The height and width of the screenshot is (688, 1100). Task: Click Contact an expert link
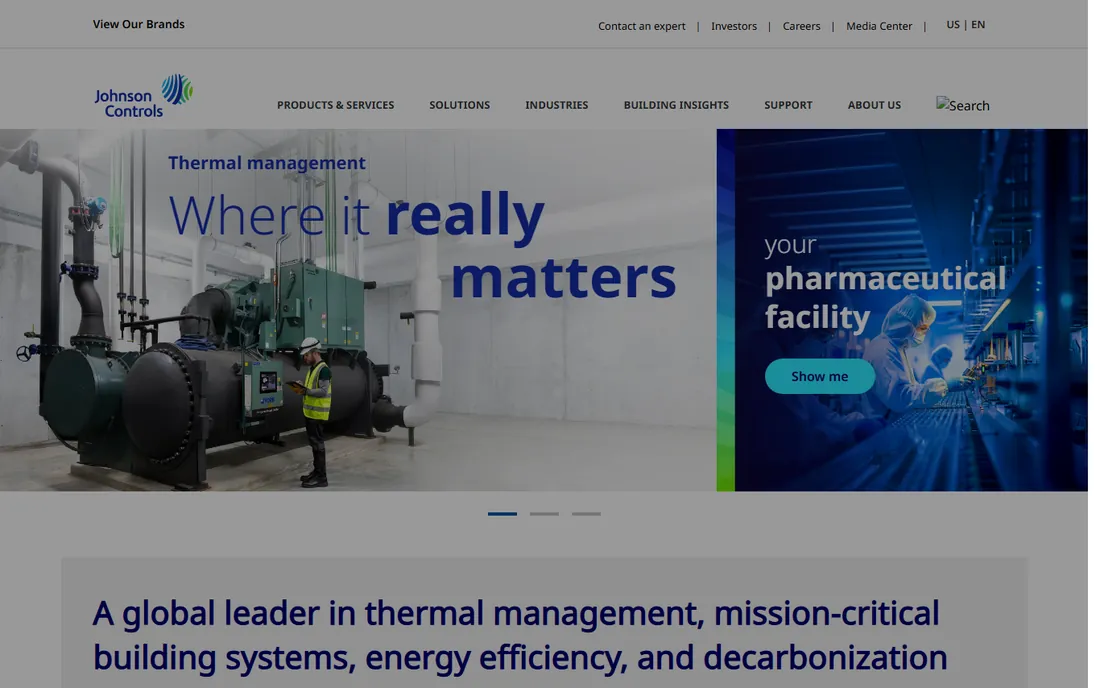641,26
